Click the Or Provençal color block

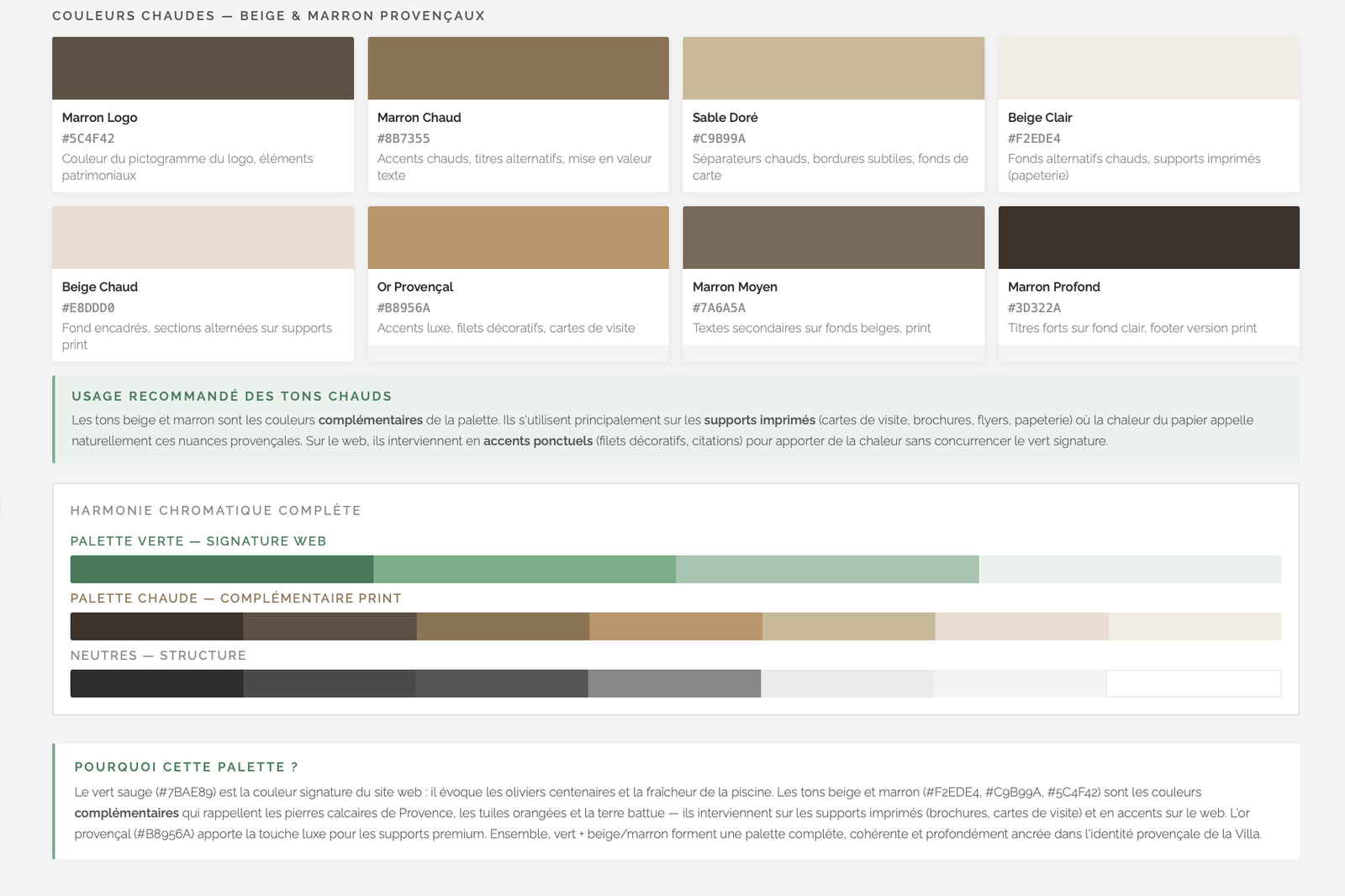tap(518, 238)
